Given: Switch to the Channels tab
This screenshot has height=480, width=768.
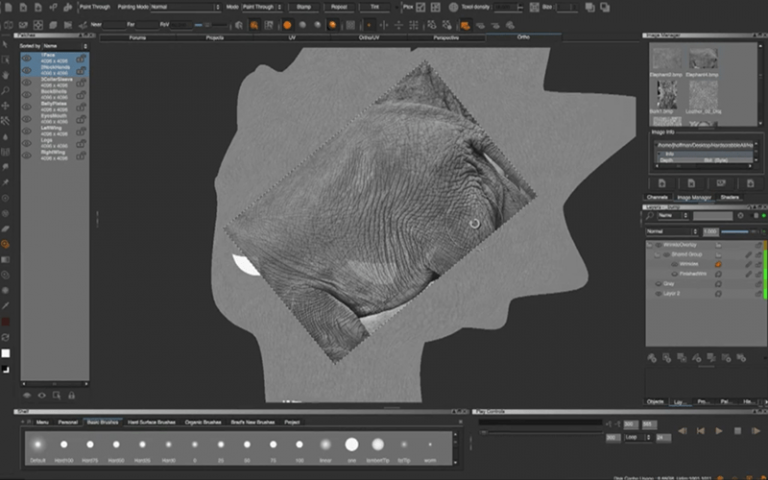Looking at the screenshot, I should [657, 197].
